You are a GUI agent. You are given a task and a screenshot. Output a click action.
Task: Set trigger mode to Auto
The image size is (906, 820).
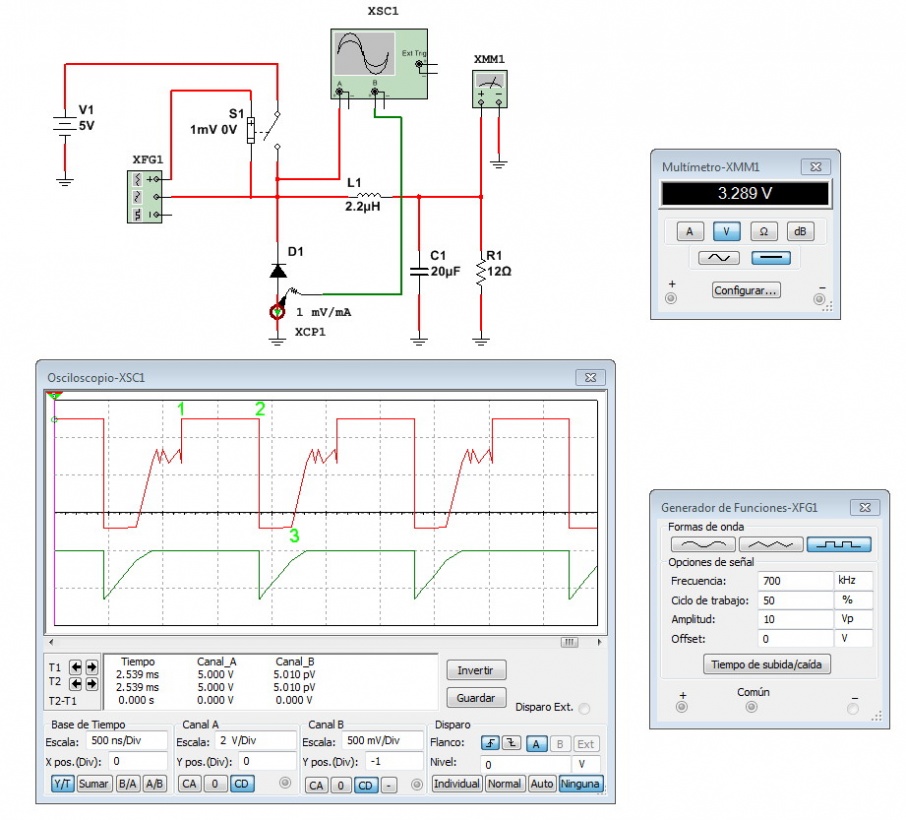(542, 784)
